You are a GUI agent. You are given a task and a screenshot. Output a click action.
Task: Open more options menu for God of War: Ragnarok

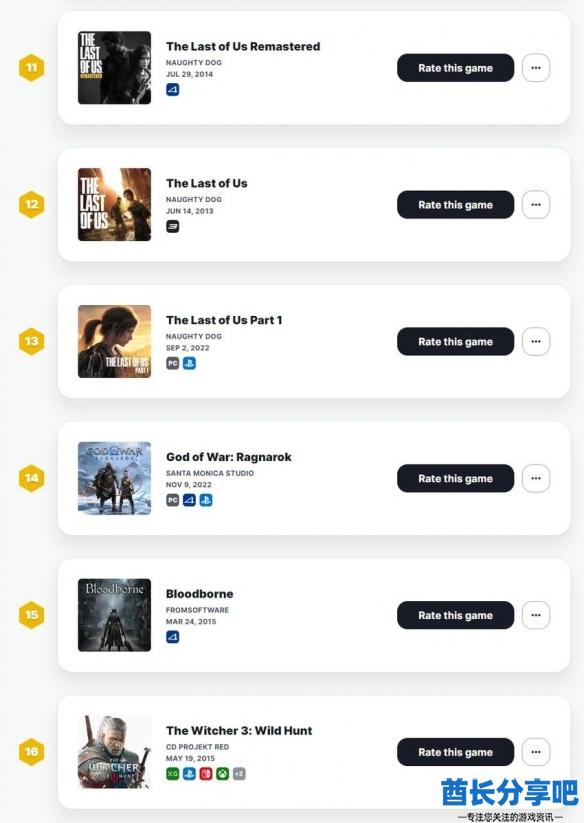536,478
